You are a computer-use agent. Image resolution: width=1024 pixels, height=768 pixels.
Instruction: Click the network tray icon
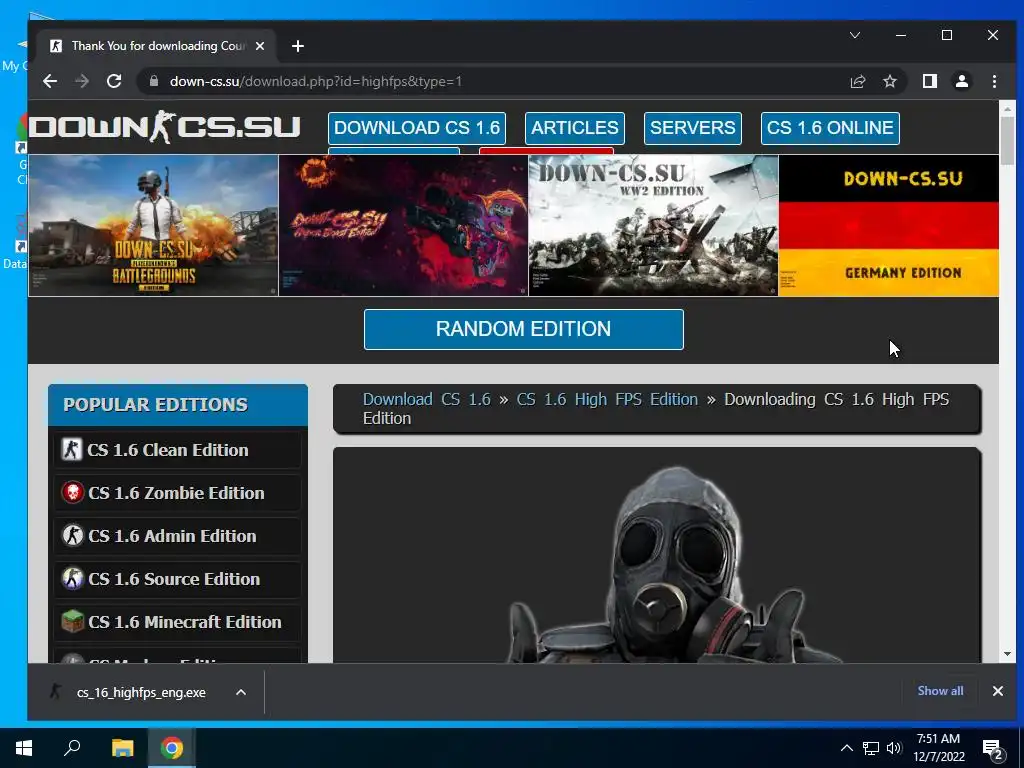[x=871, y=748]
